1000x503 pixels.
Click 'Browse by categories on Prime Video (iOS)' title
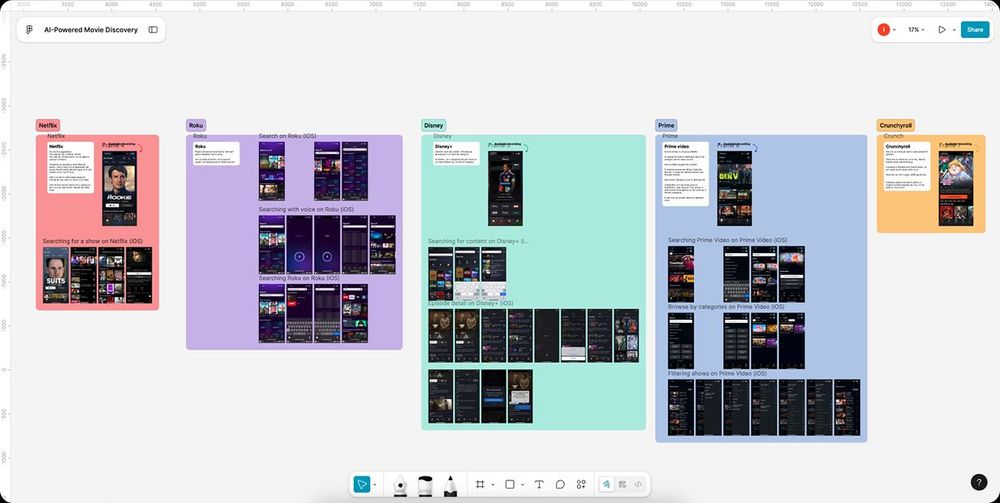pos(726,307)
